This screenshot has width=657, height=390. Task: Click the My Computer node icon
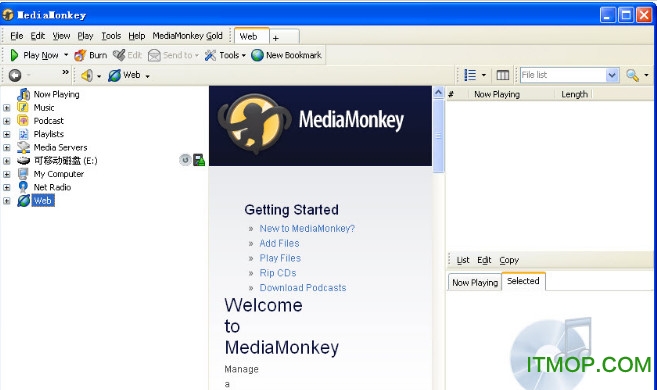pyautogui.click(x=23, y=174)
